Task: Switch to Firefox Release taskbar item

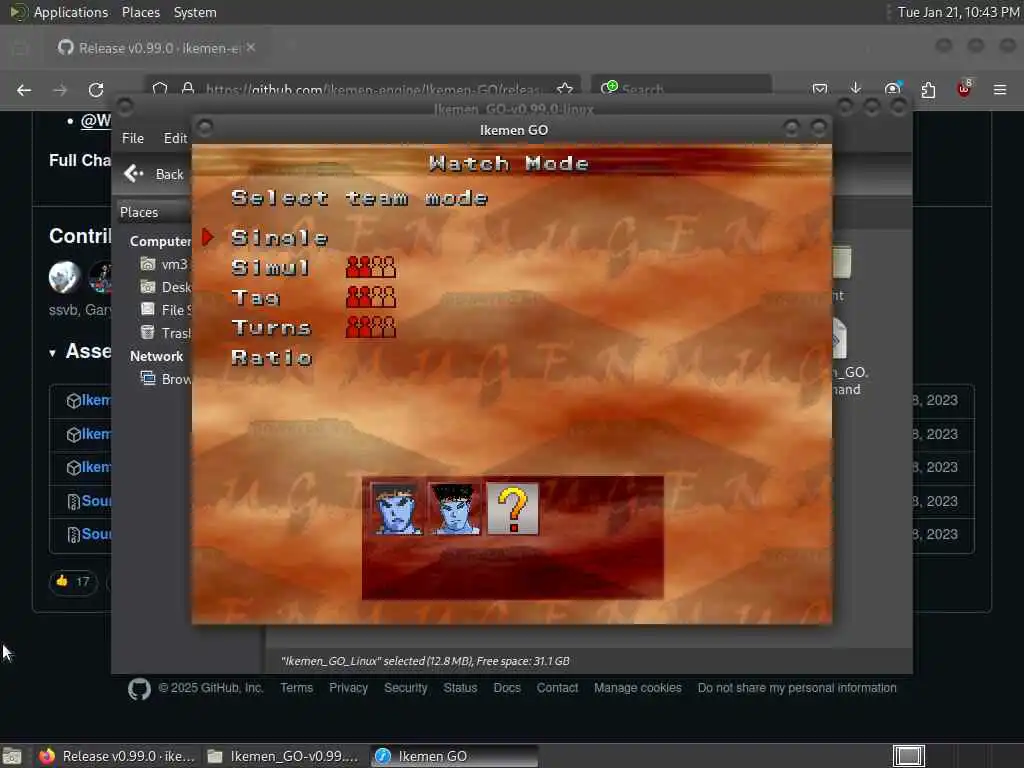Action: tap(116, 756)
